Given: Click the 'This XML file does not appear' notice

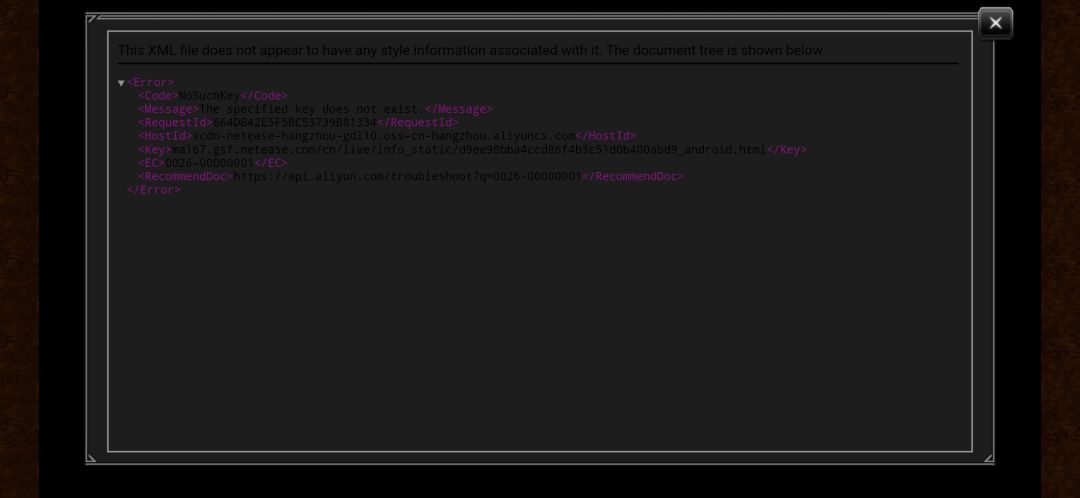Looking at the screenshot, I should 471,50.
